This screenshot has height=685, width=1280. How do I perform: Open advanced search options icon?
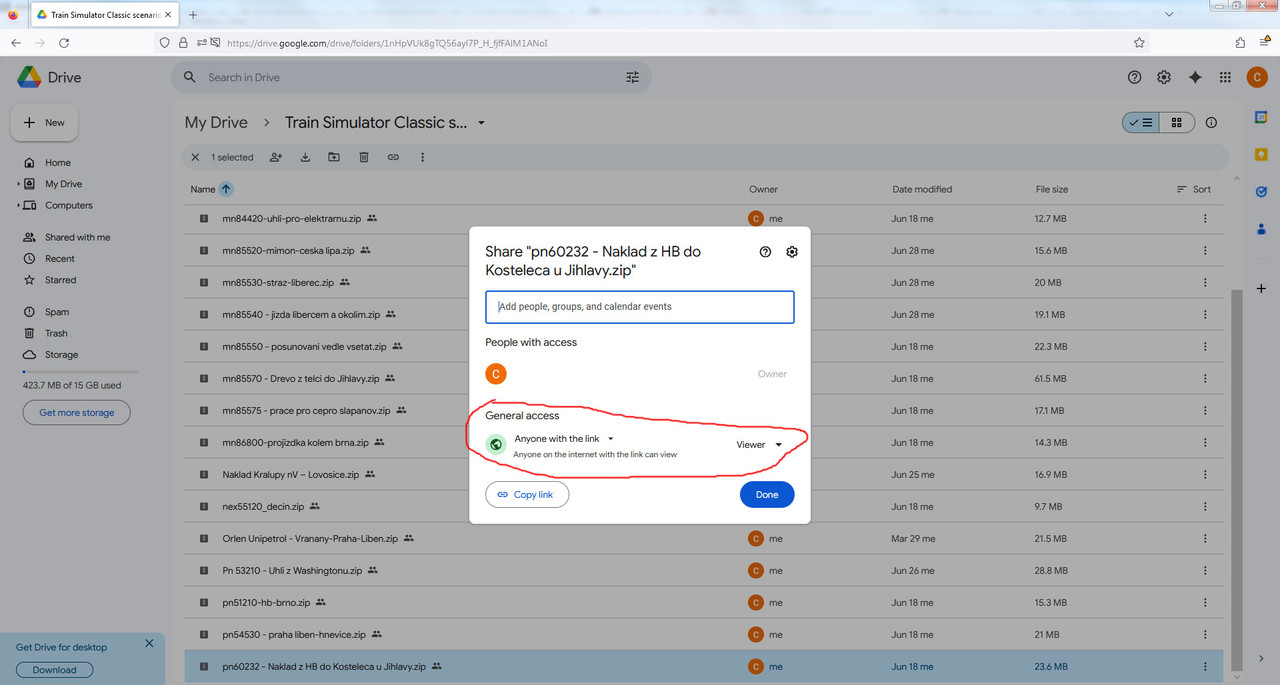coord(632,77)
